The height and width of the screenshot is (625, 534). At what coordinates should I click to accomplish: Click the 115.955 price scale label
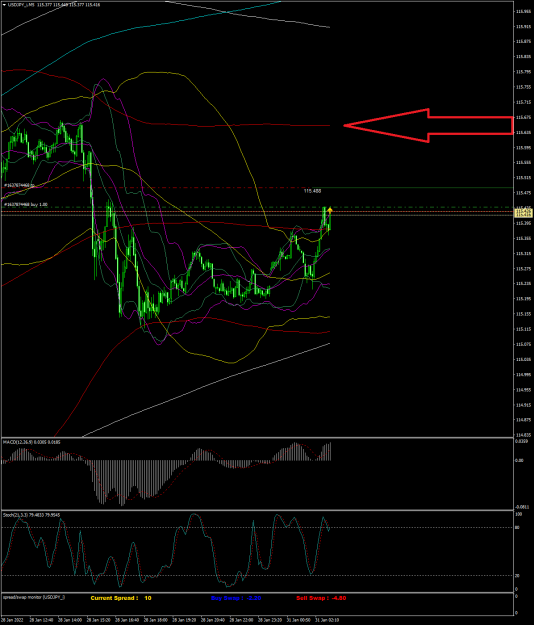(523, 11)
